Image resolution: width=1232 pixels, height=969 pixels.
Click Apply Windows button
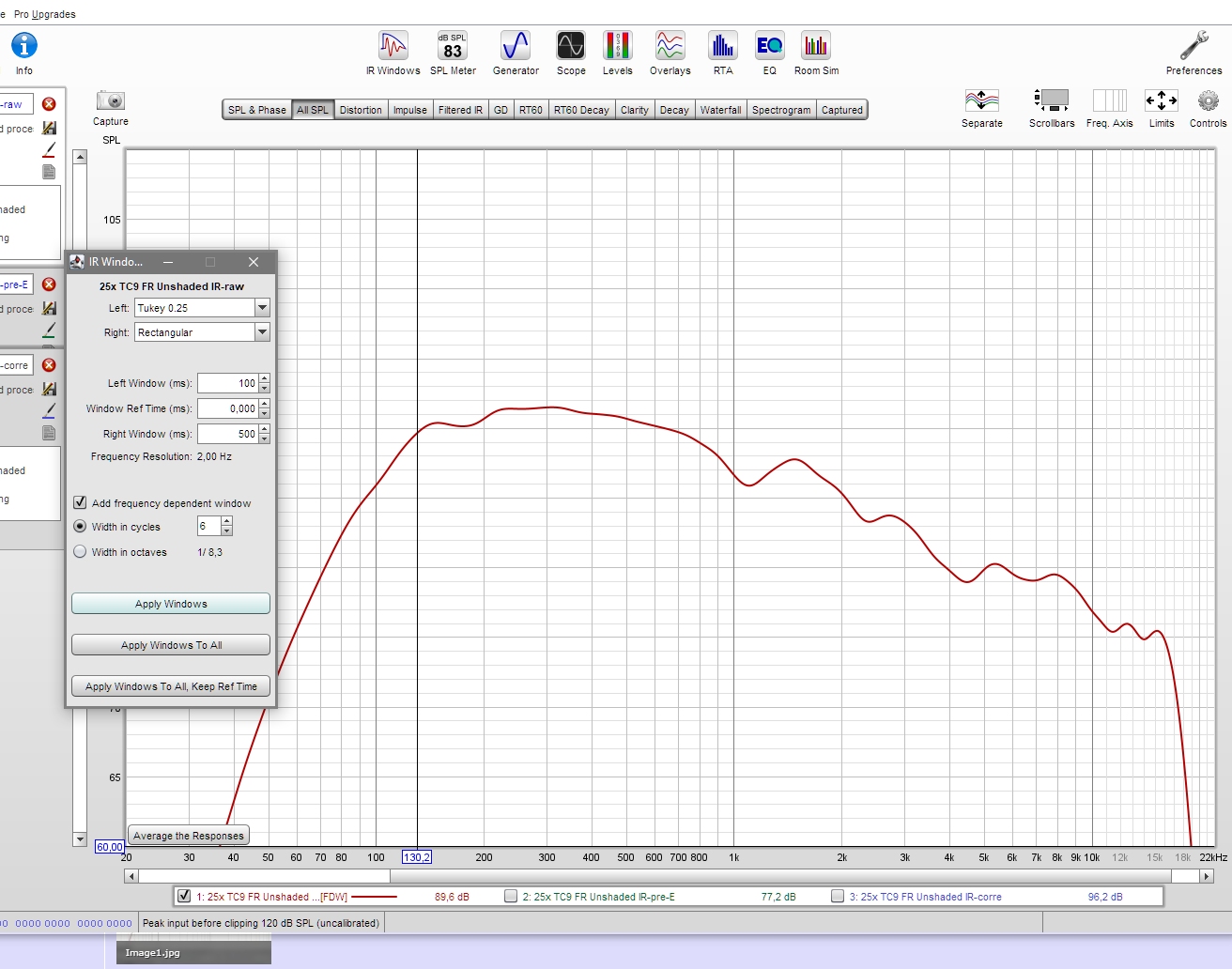pos(171,604)
